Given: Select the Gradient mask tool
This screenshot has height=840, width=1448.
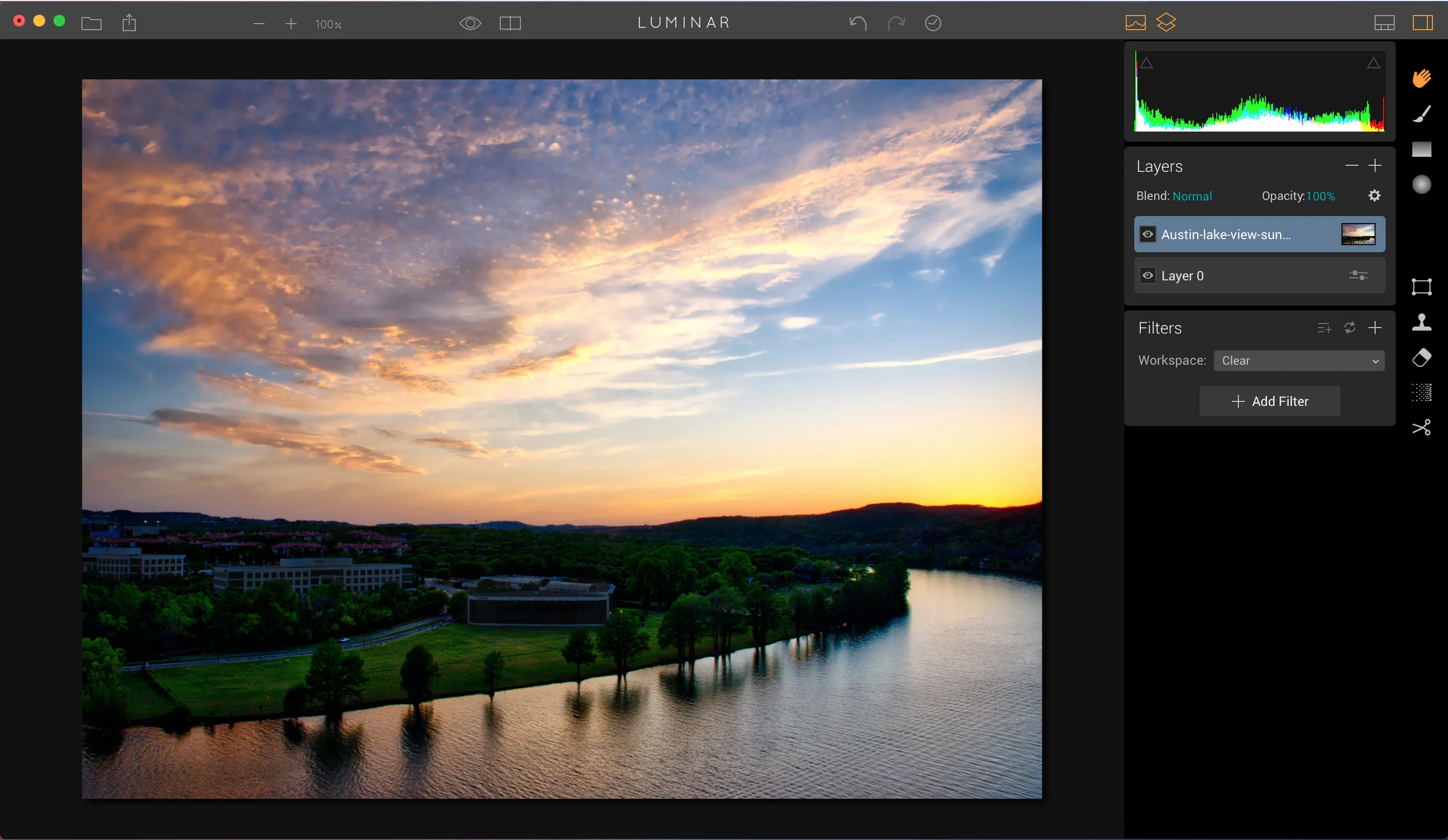Looking at the screenshot, I should pyautogui.click(x=1421, y=149).
